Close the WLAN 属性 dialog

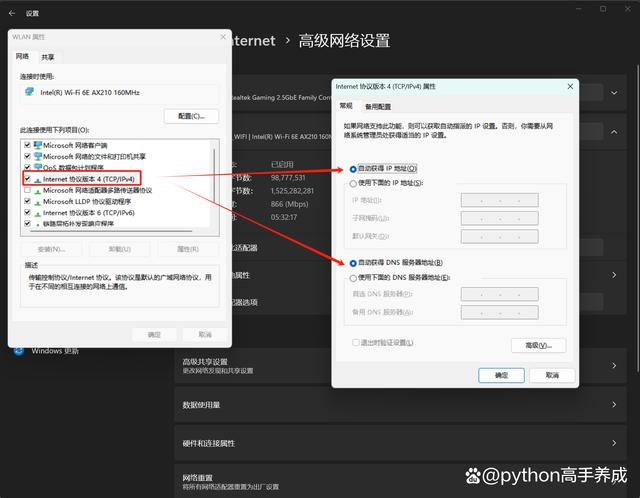coord(223,37)
